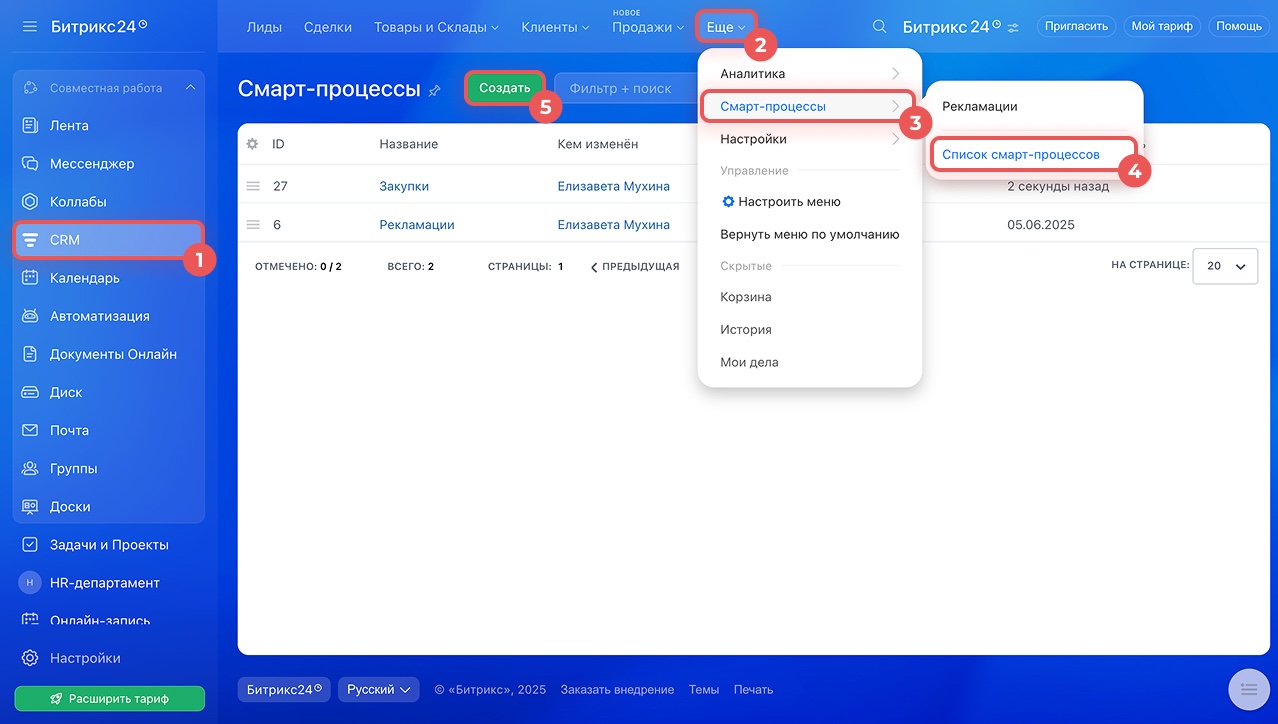Click the Расширить тариф button
The image size is (1278, 724).
pyautogui.click(x=109, y=698)
